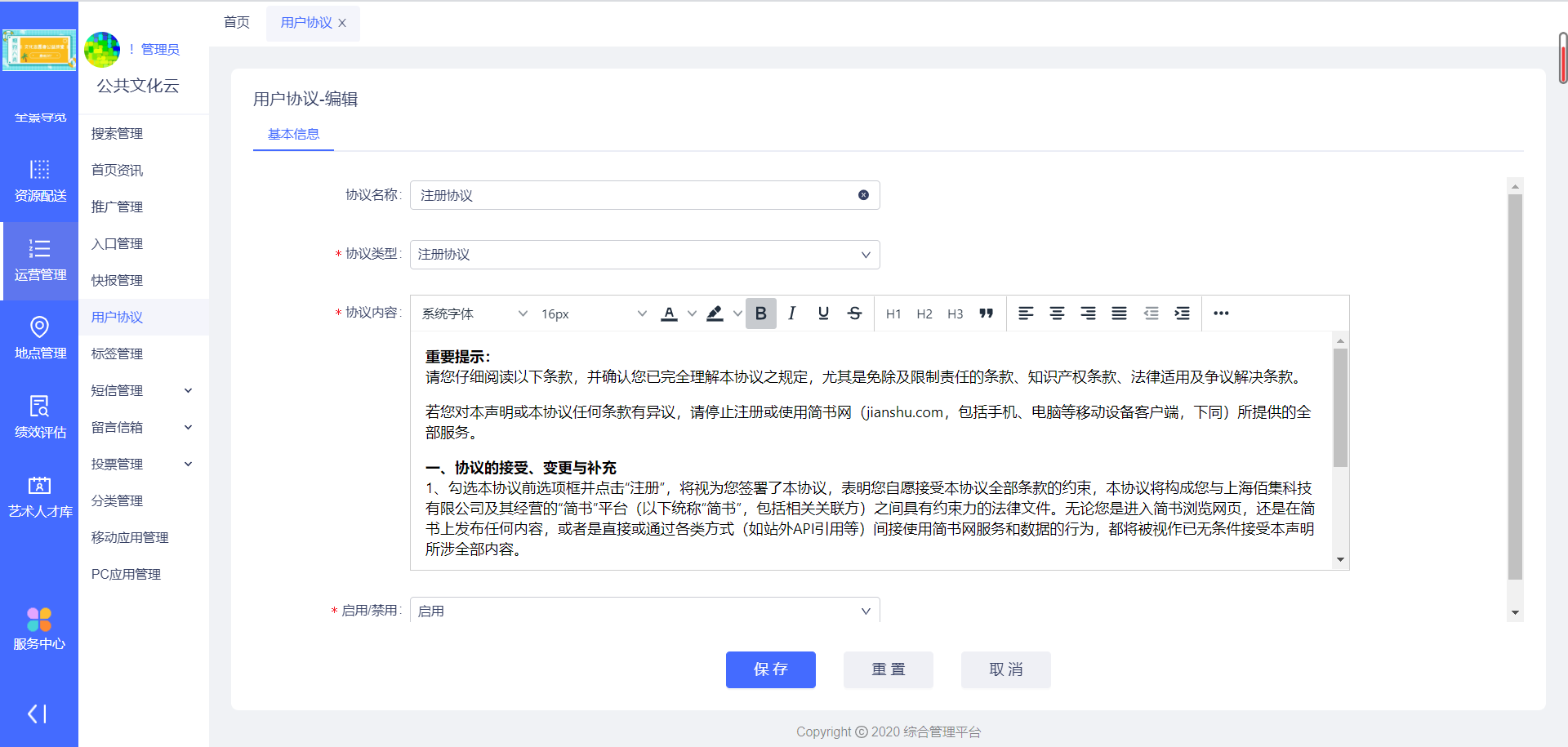Screen dimensions: 1568x747
Task: Click the platform logo thumbnail
Action: point(39,51)
